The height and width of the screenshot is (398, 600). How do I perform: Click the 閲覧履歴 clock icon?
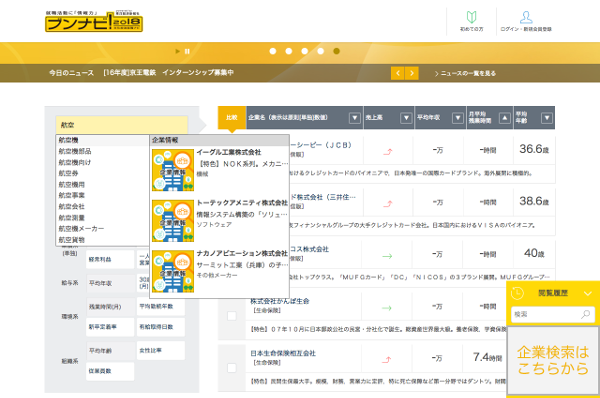pos(517,293)
